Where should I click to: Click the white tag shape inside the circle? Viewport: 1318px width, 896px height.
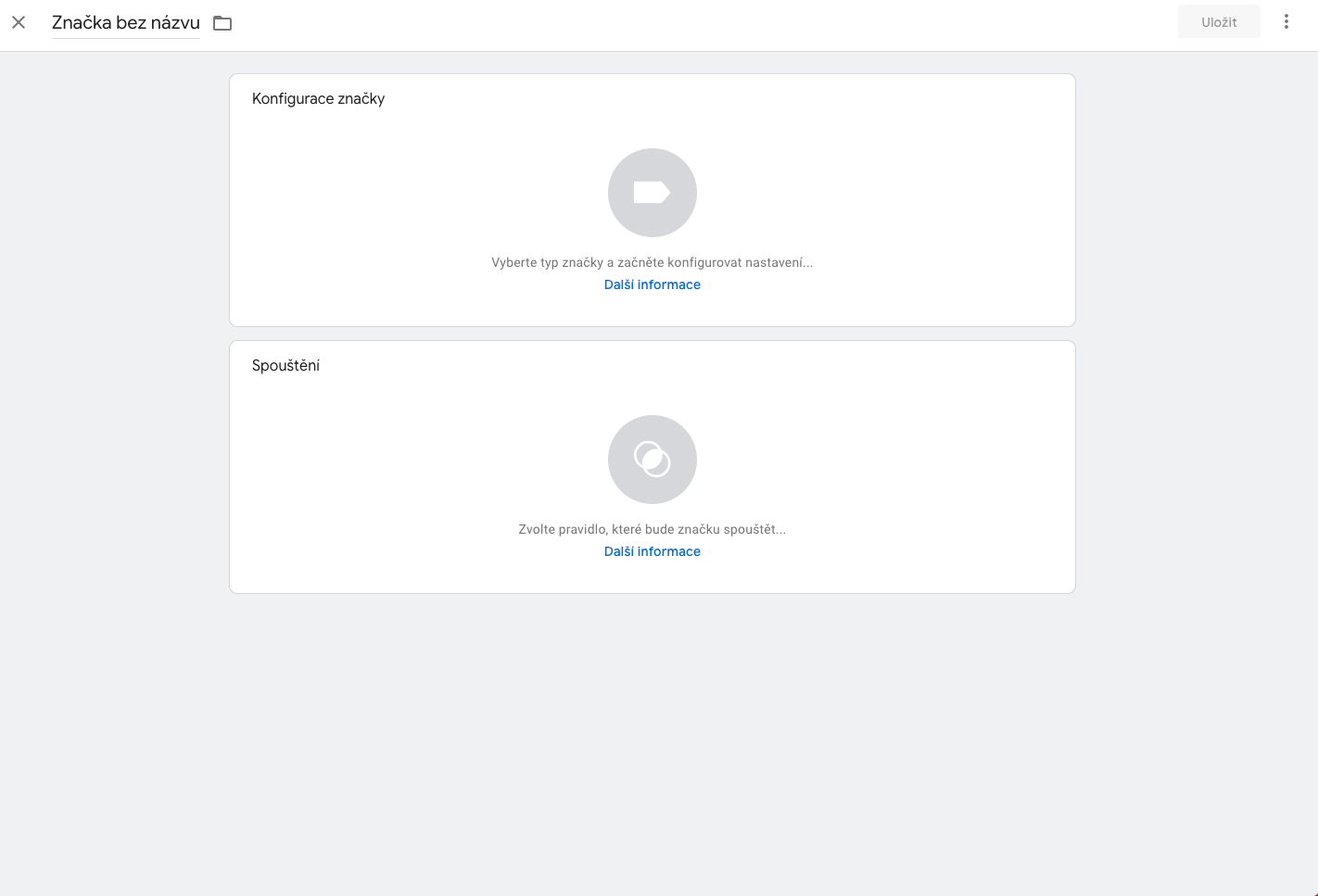click(x=652, y=192)
